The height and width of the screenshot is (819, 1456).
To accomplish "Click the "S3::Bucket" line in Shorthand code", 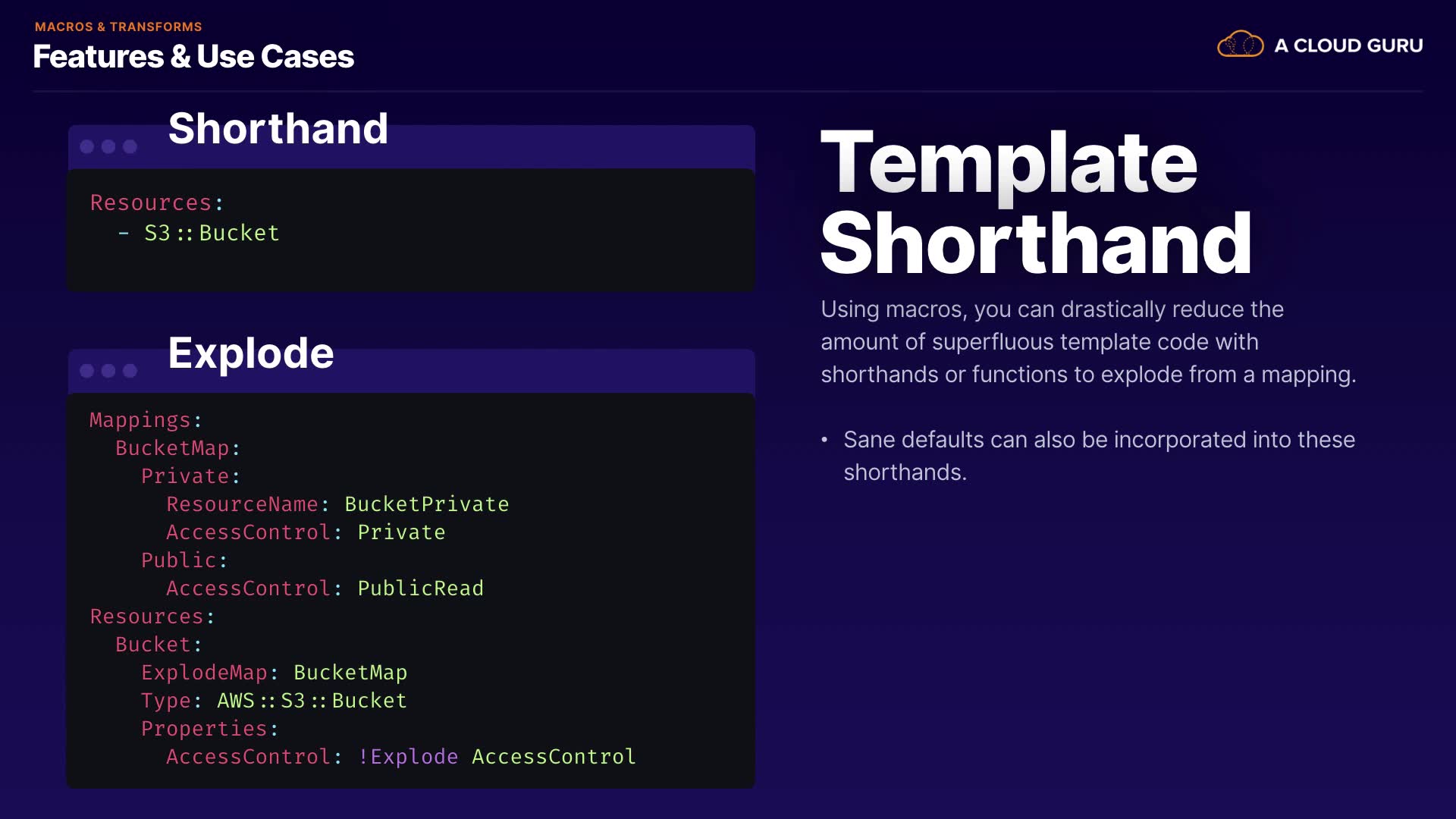I will [212, 233].
